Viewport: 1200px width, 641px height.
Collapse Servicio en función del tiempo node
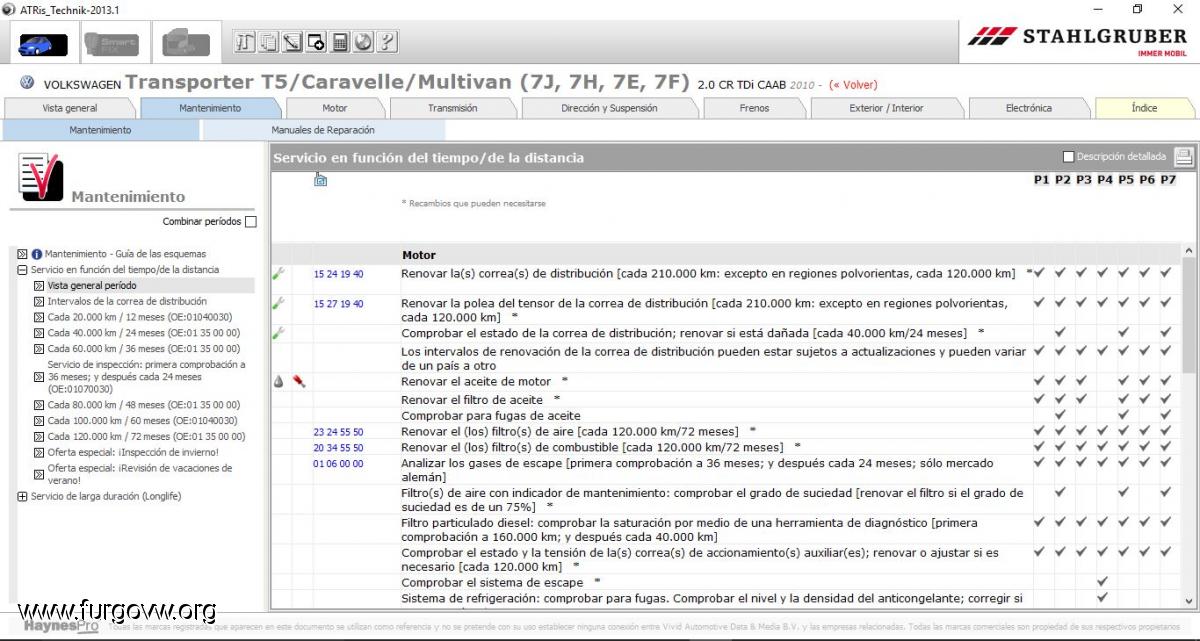click(22, 270)
